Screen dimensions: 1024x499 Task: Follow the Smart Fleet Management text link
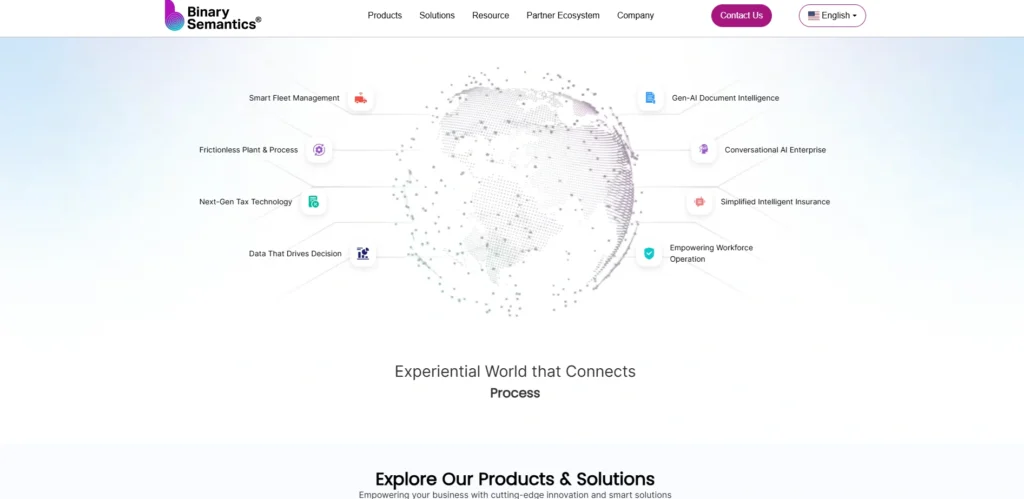[x=294, y=98]
